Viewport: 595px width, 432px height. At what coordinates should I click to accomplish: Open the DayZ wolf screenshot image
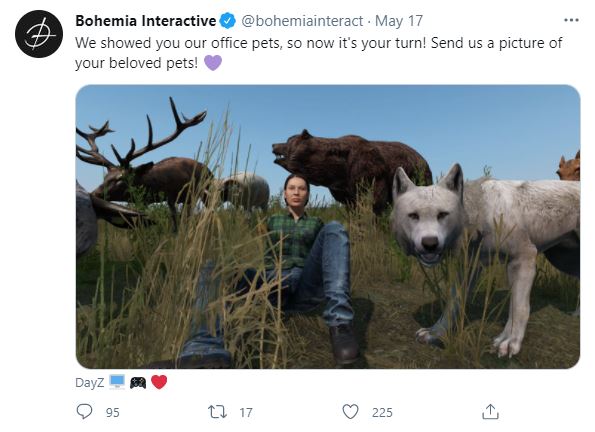click(328, 227)
